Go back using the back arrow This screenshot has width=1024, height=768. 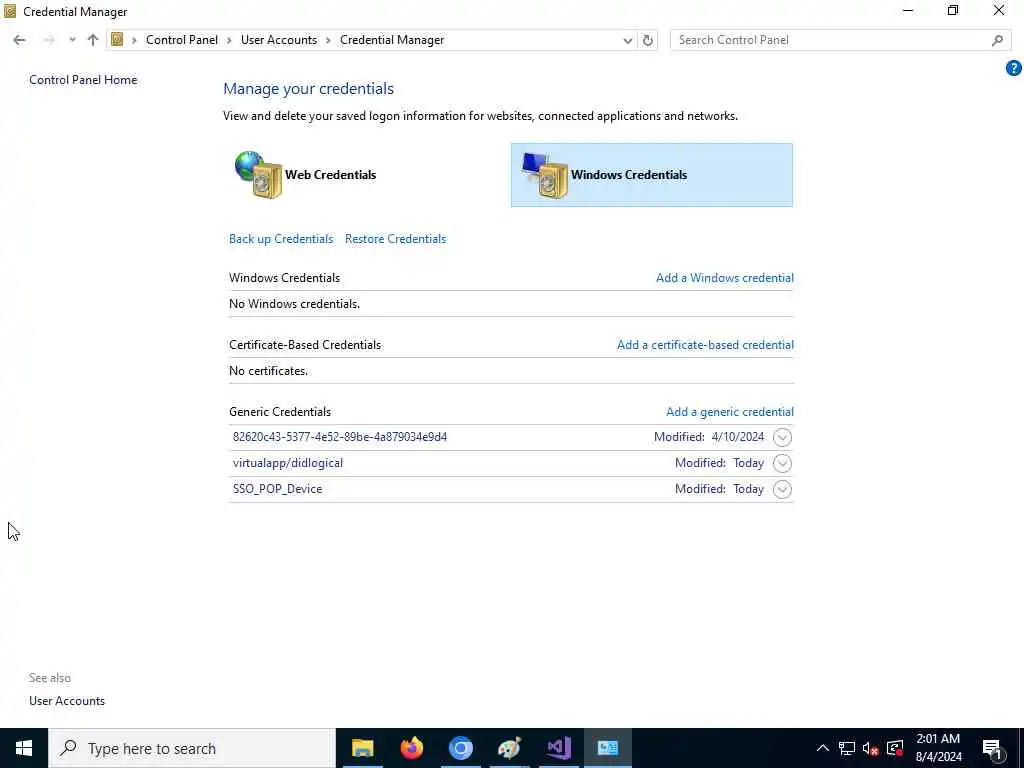(x=19, y=40)
